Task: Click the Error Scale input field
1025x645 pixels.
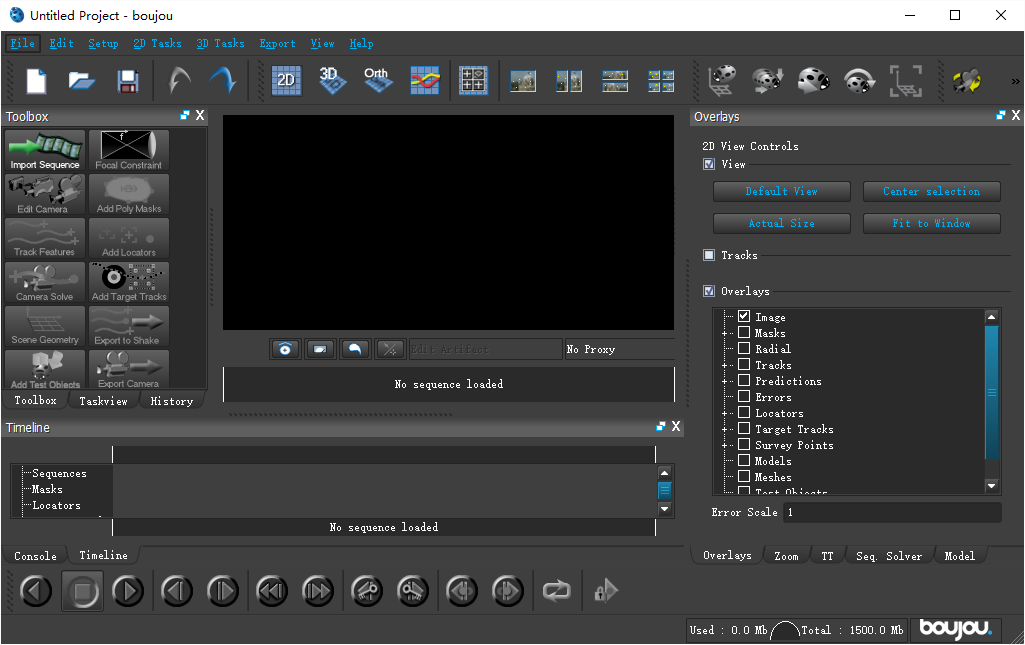Action: coord(892,512)
